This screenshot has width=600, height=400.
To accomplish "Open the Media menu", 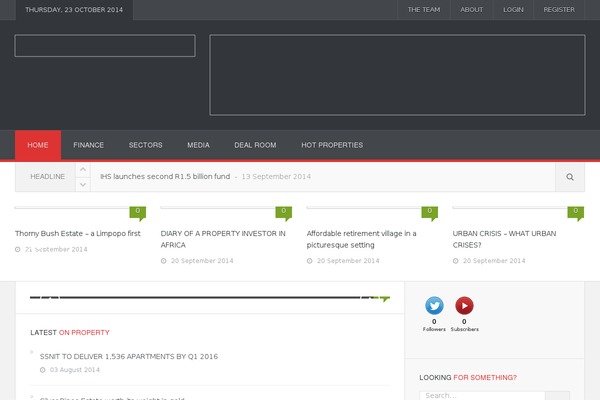I will 198,145.
